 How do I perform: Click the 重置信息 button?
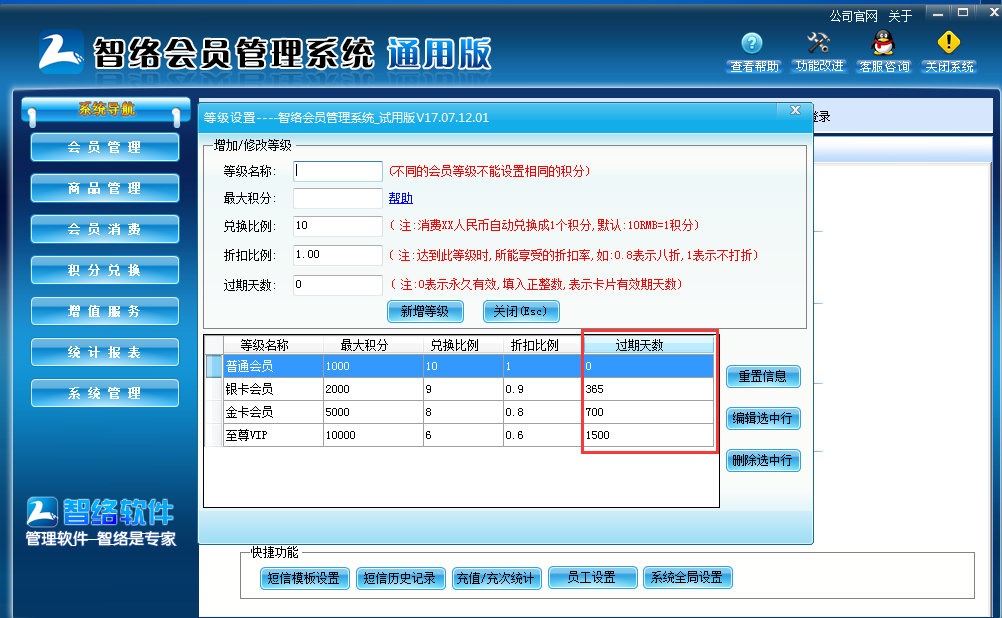coord(763,377)
